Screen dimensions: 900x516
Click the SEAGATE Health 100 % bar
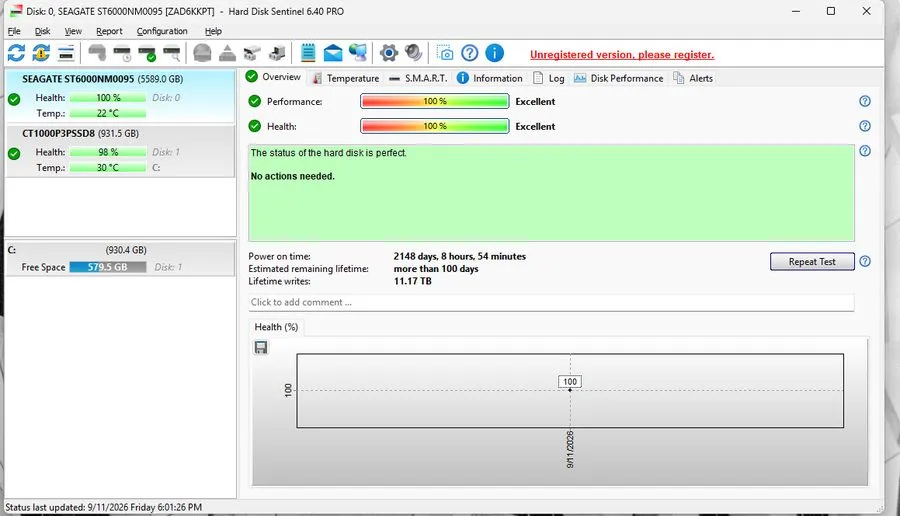108,98
